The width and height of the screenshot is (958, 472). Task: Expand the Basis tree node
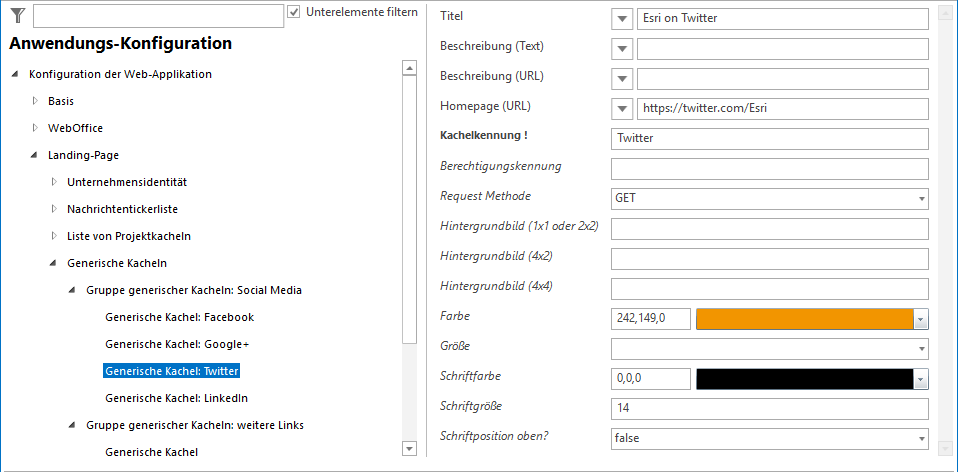pyautogui.click(x=35, y=101)
